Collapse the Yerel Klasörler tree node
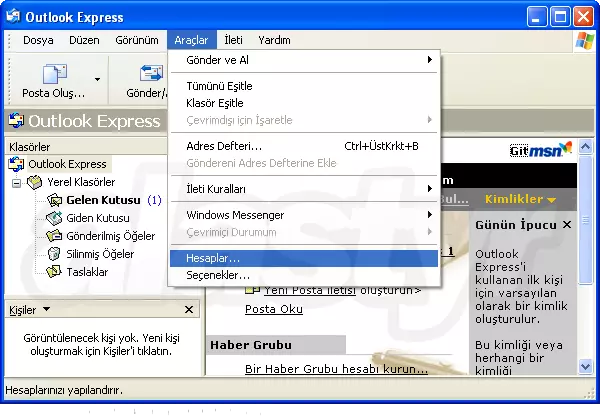600x417 pixels. [x=16, y=183]
